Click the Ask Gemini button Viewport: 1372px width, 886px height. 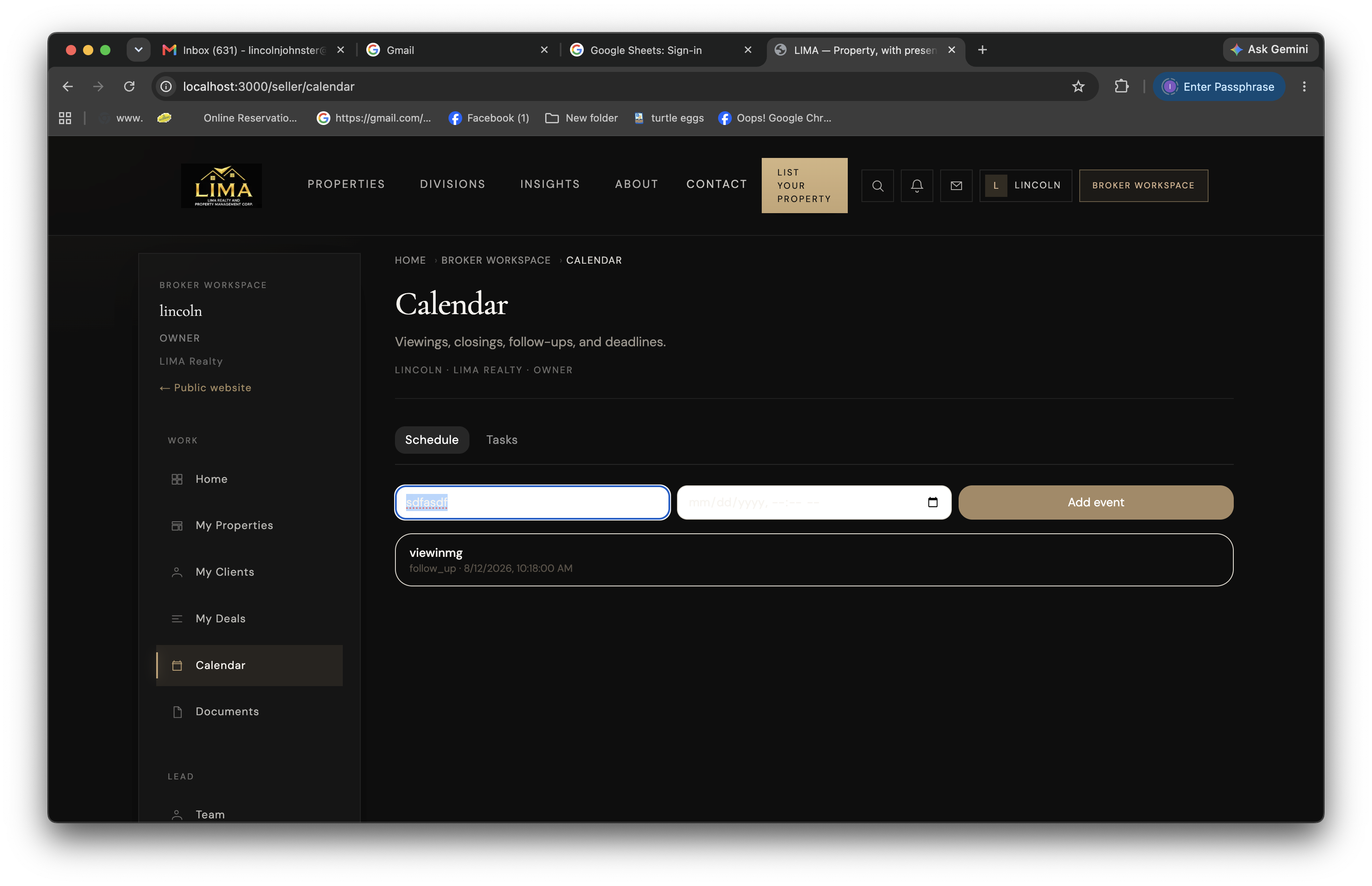coord(1270,50)
